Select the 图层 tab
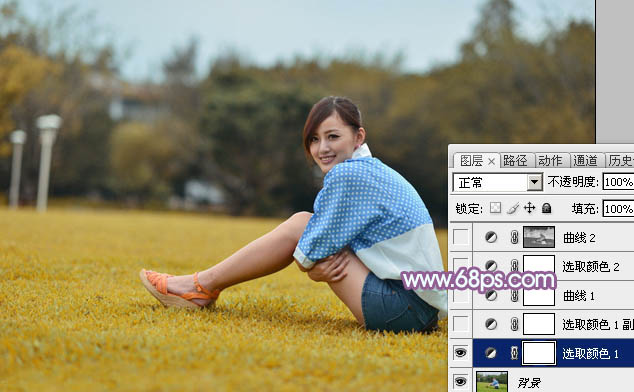Image resolution: width=634 pixels, height=392 pixels. pyautogui.click(x=471, y=161)
